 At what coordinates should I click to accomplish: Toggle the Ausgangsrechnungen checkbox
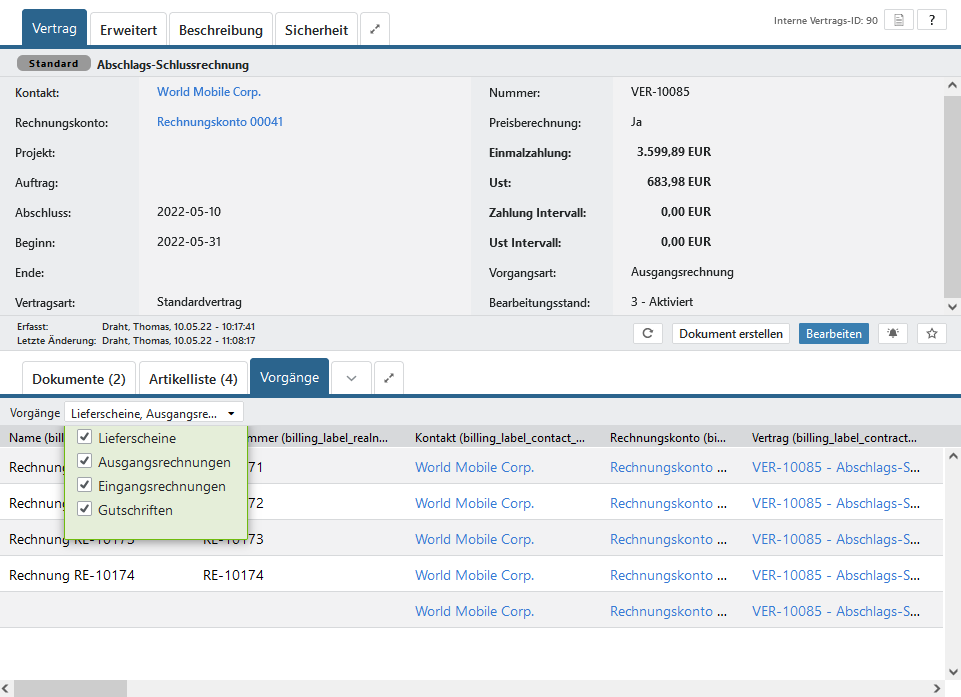[85, 462]
